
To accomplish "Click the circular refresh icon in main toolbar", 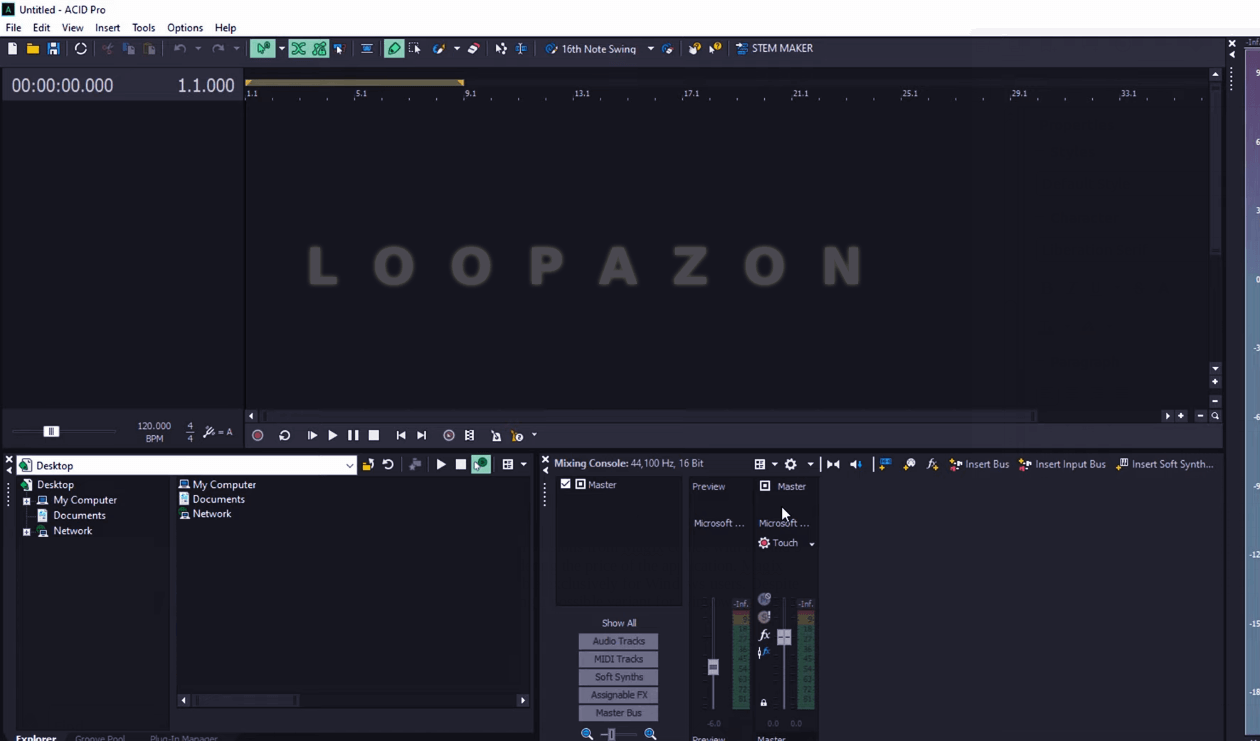I will 81,48.
